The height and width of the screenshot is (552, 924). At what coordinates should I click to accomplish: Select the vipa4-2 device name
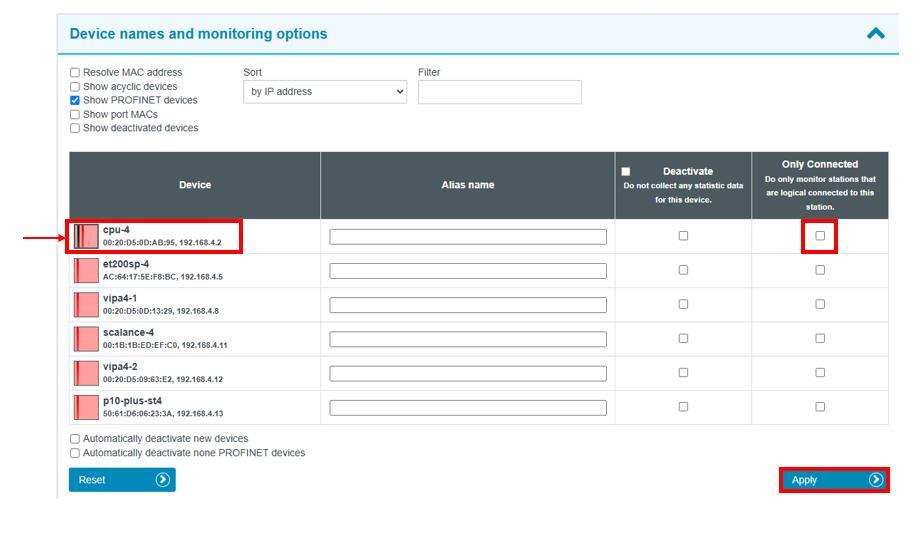(120, 366)
